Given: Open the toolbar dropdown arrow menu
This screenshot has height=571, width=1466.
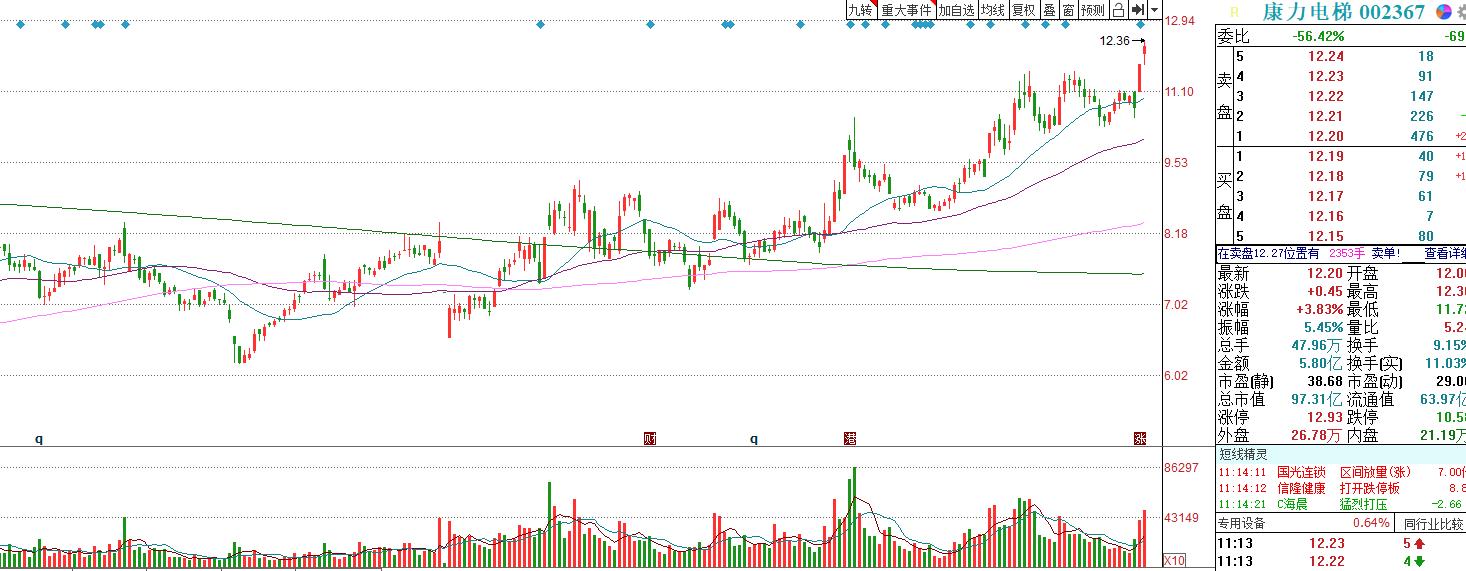Looking at the screenshot, I should click(x=1155, y=10).
